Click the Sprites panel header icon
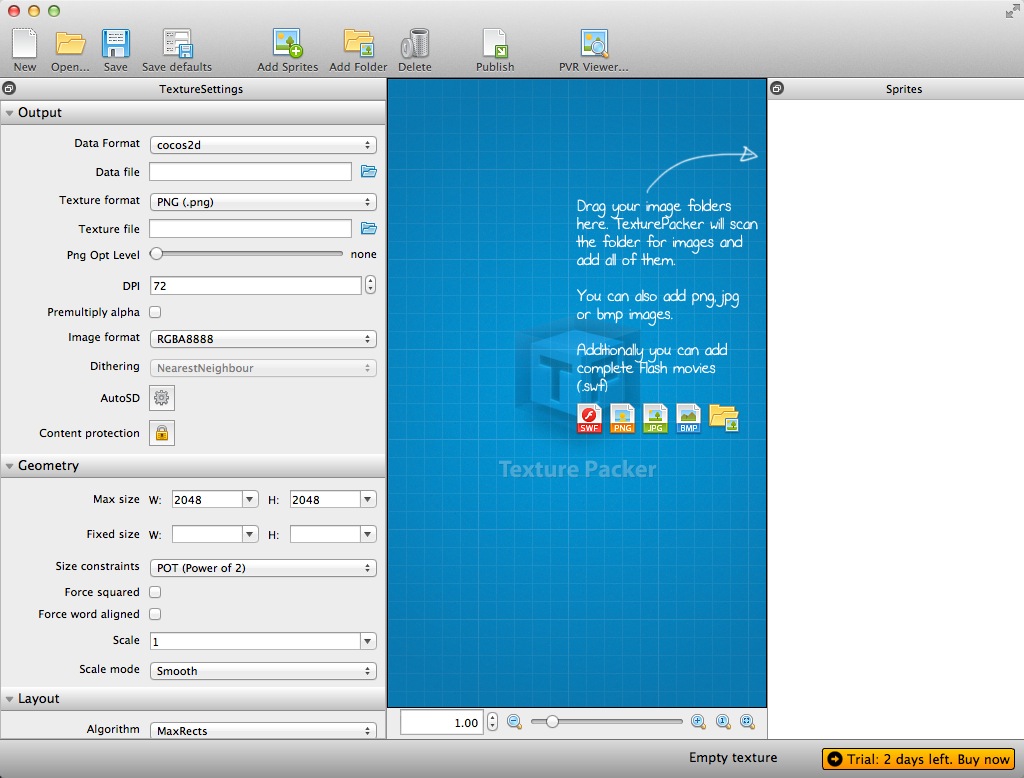Viewport: 1024px width, 778px height. pyautogui.click(x=779, y=88)
